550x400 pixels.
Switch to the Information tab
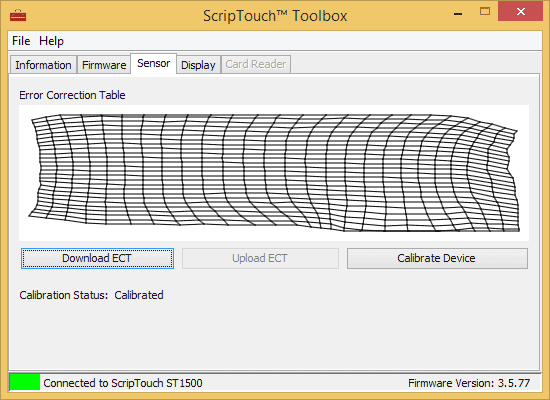click(x=43, y=65)
